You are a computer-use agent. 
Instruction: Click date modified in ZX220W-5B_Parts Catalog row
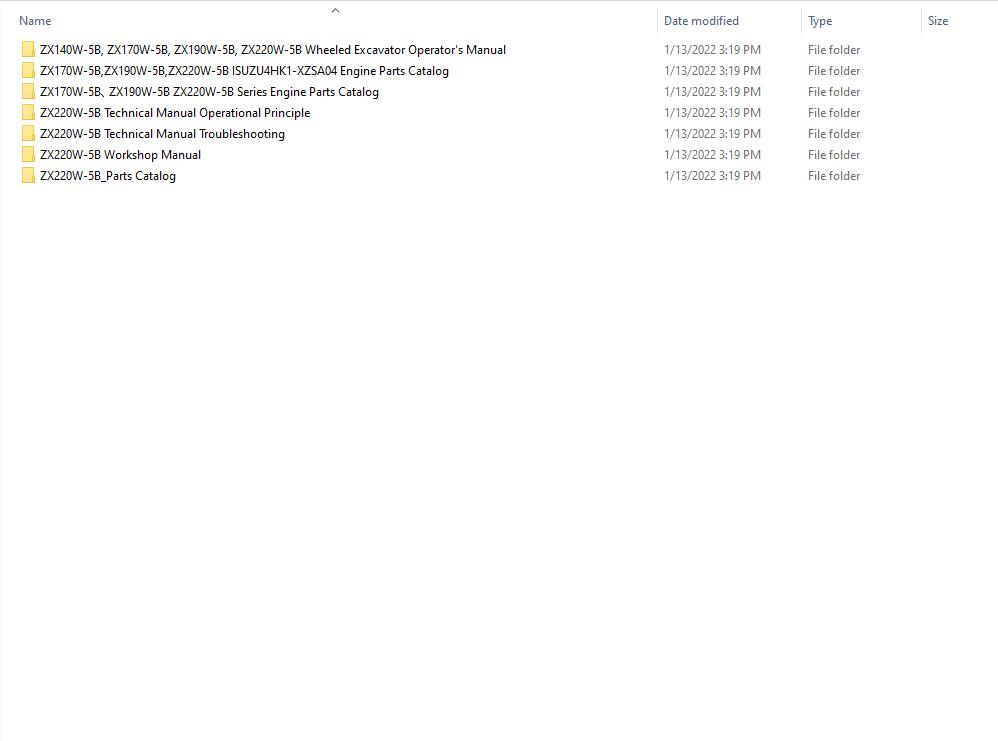[x=712, y=176]
